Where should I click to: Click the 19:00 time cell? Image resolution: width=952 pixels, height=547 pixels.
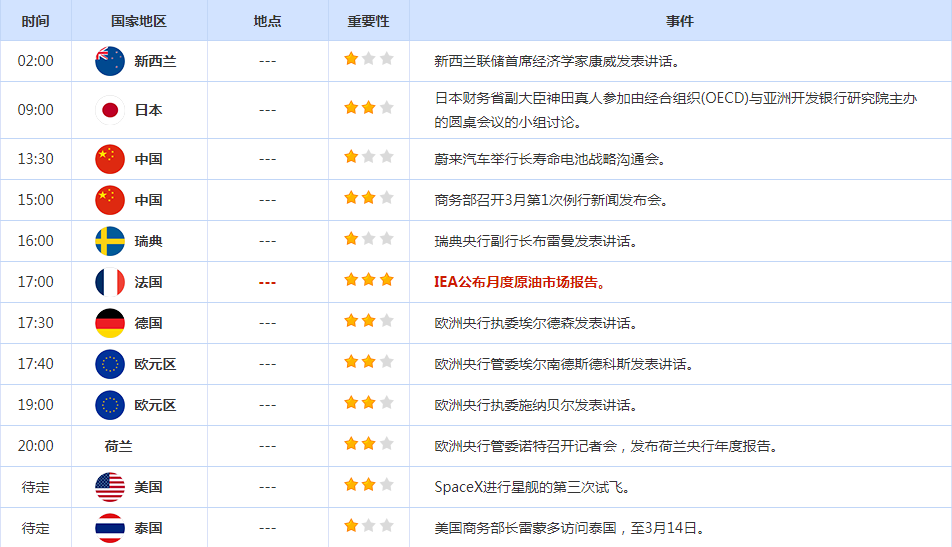coord(35,405)
